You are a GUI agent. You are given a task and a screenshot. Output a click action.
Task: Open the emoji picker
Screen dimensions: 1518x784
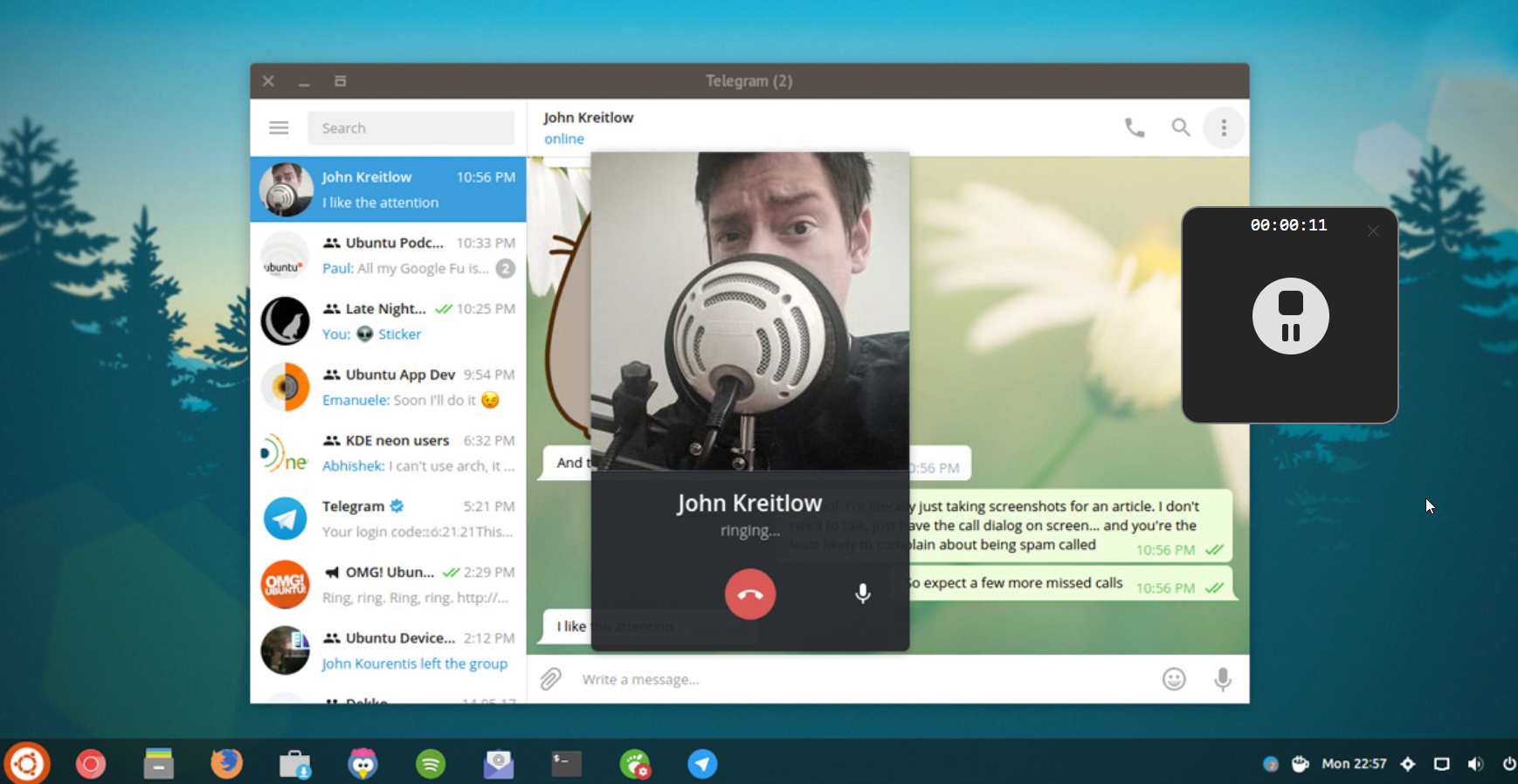1174,679
